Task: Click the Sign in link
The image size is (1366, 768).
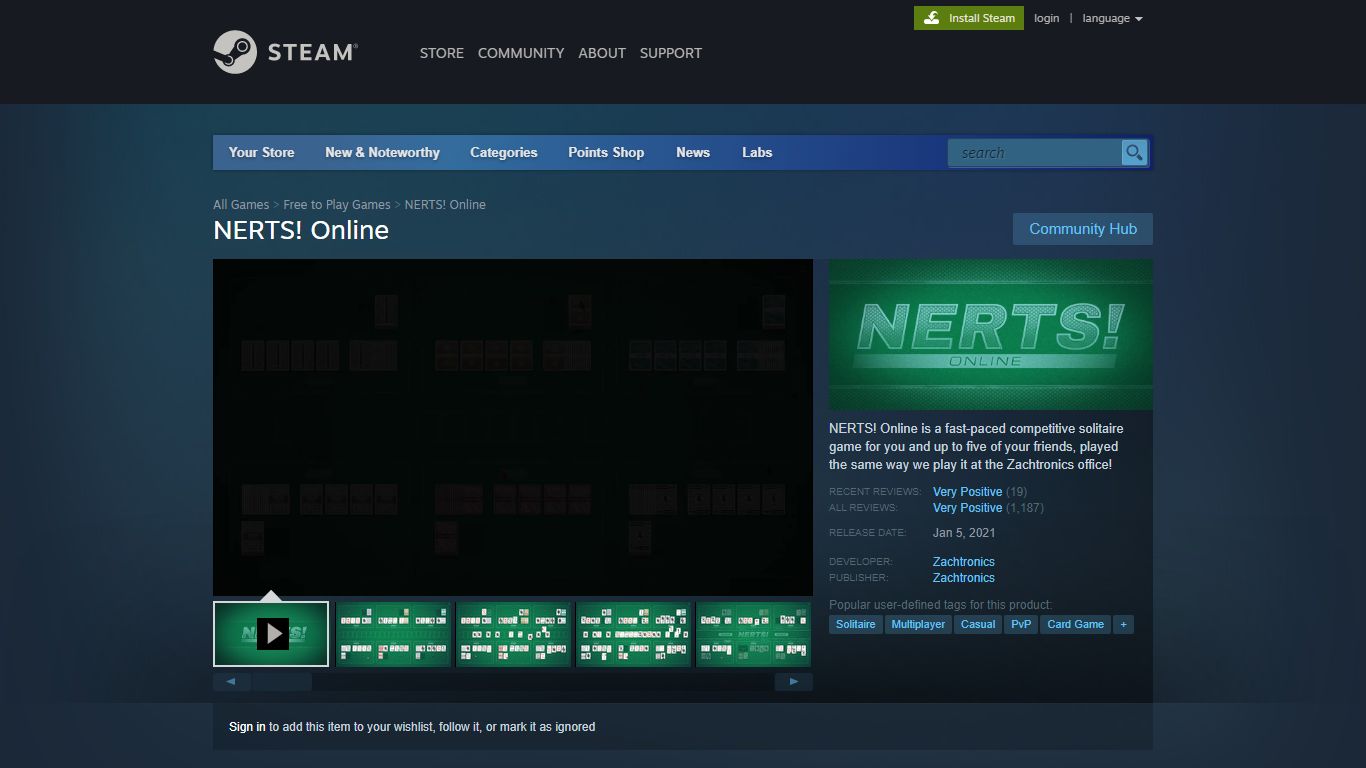Action: click(247, 727)
